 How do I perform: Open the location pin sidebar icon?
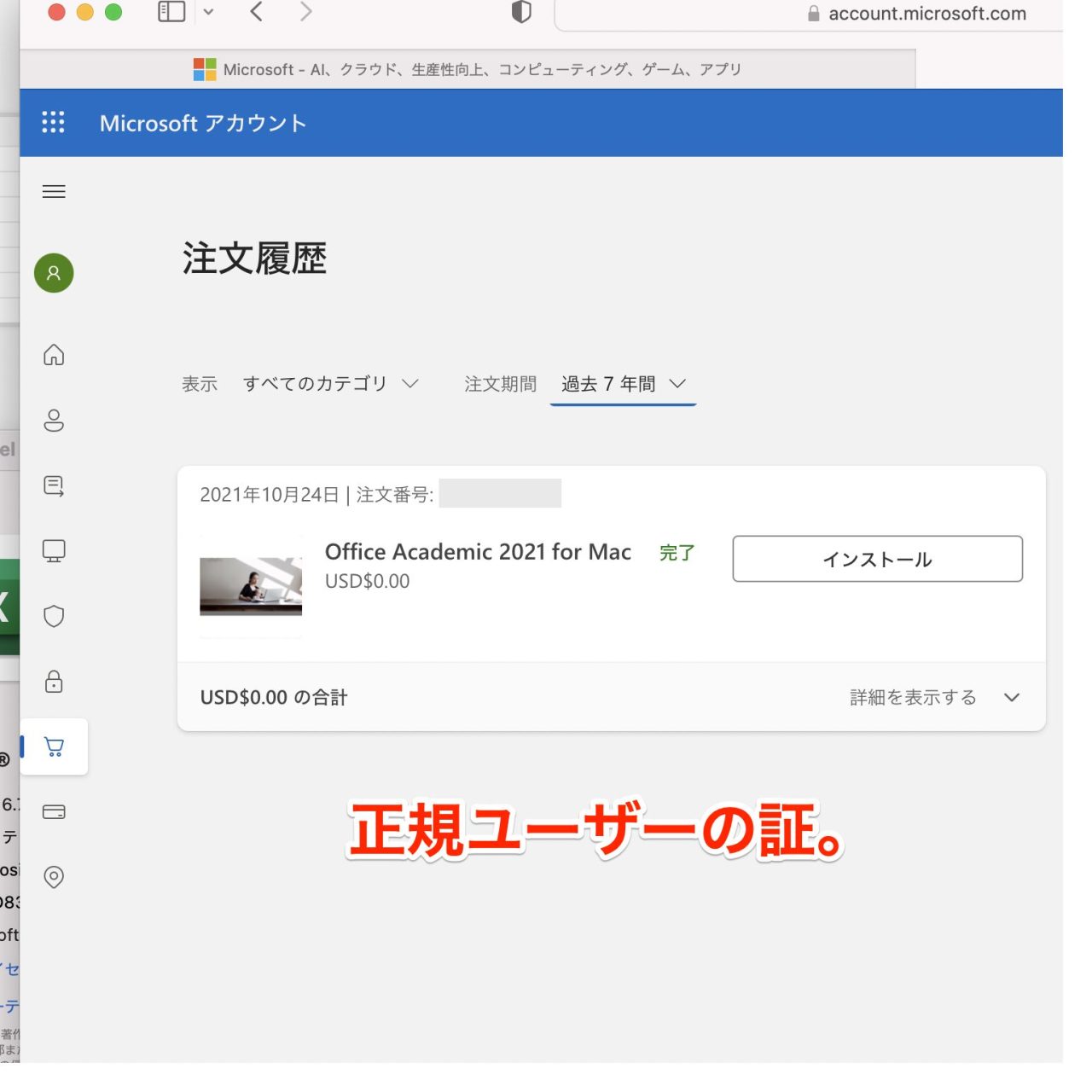point(54,877)
